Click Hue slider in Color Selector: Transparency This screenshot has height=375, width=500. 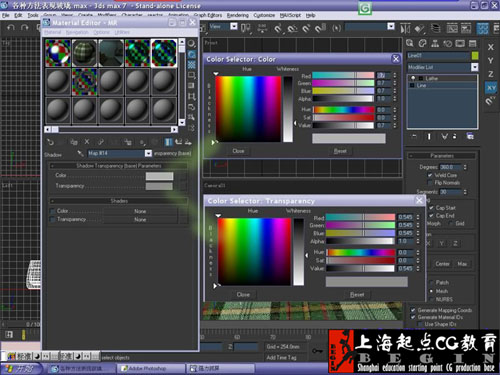point(361,252)
